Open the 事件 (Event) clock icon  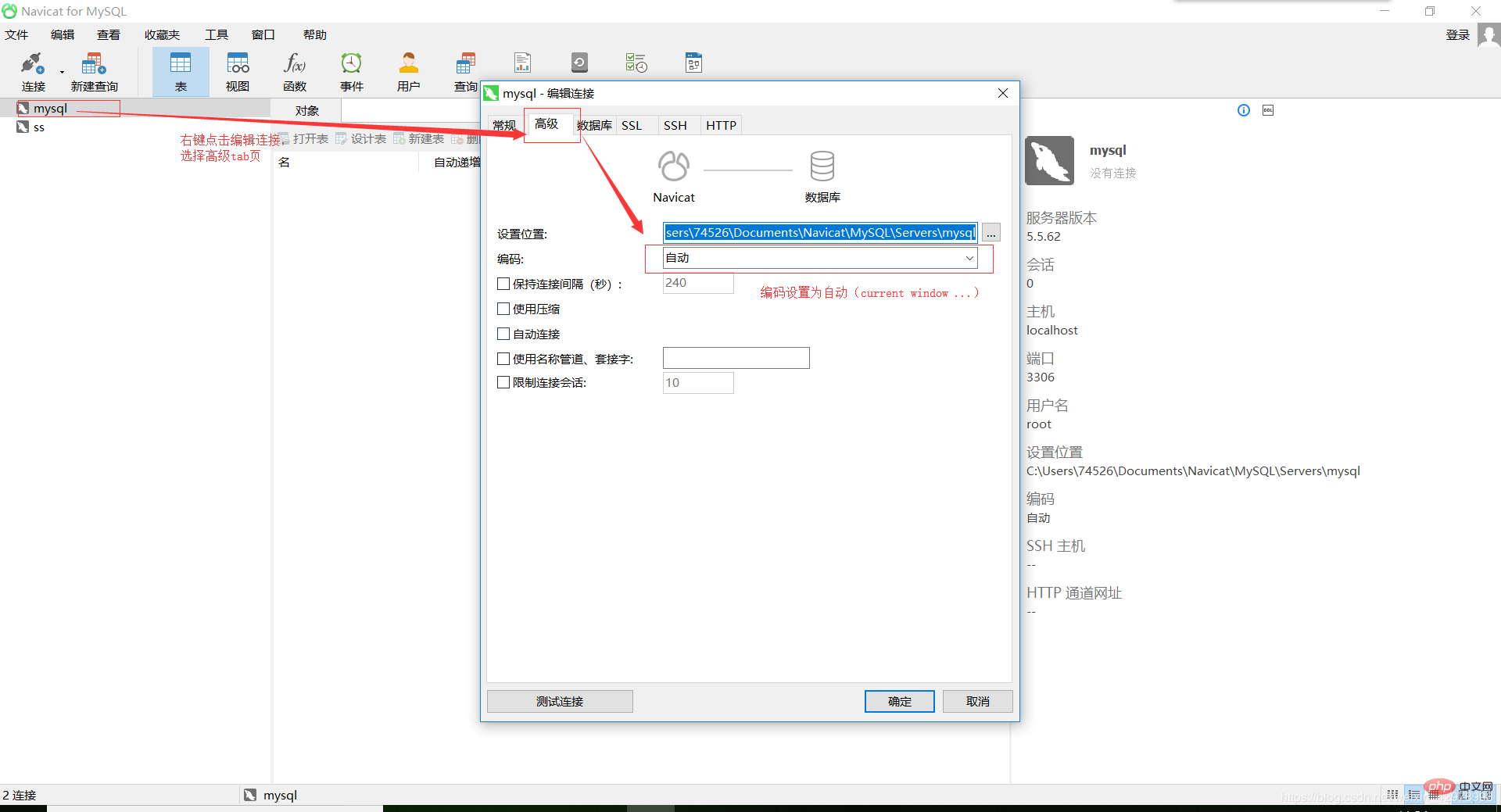coord(352,63)
